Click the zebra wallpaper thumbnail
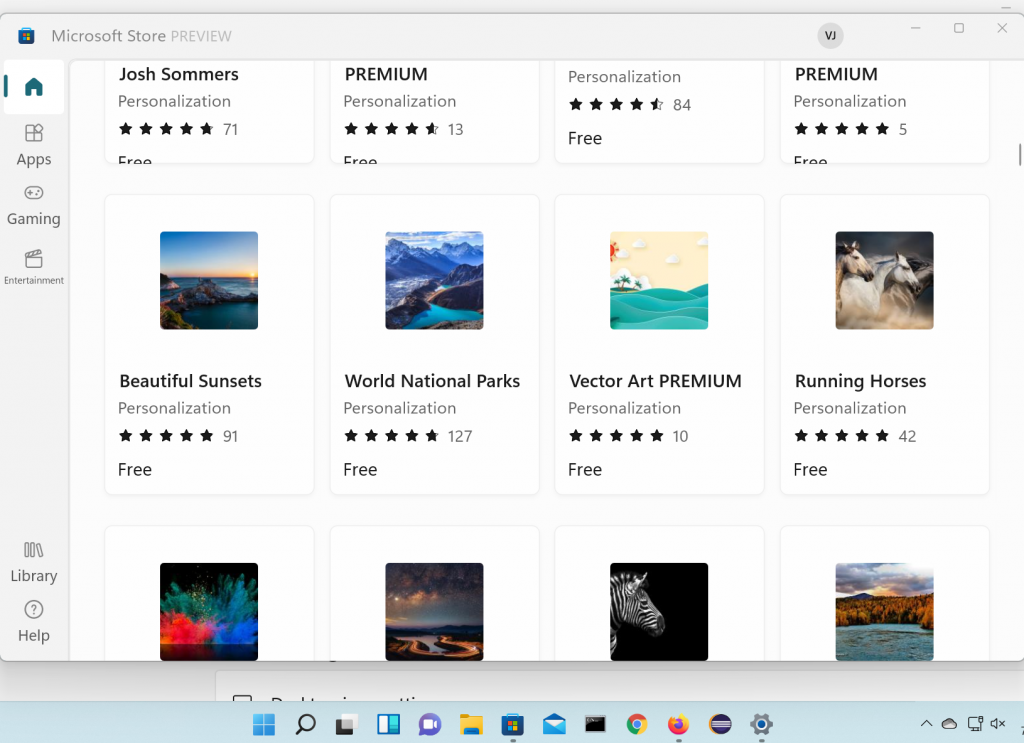Viewport: 1024px width, 743px height. (659, 610)
